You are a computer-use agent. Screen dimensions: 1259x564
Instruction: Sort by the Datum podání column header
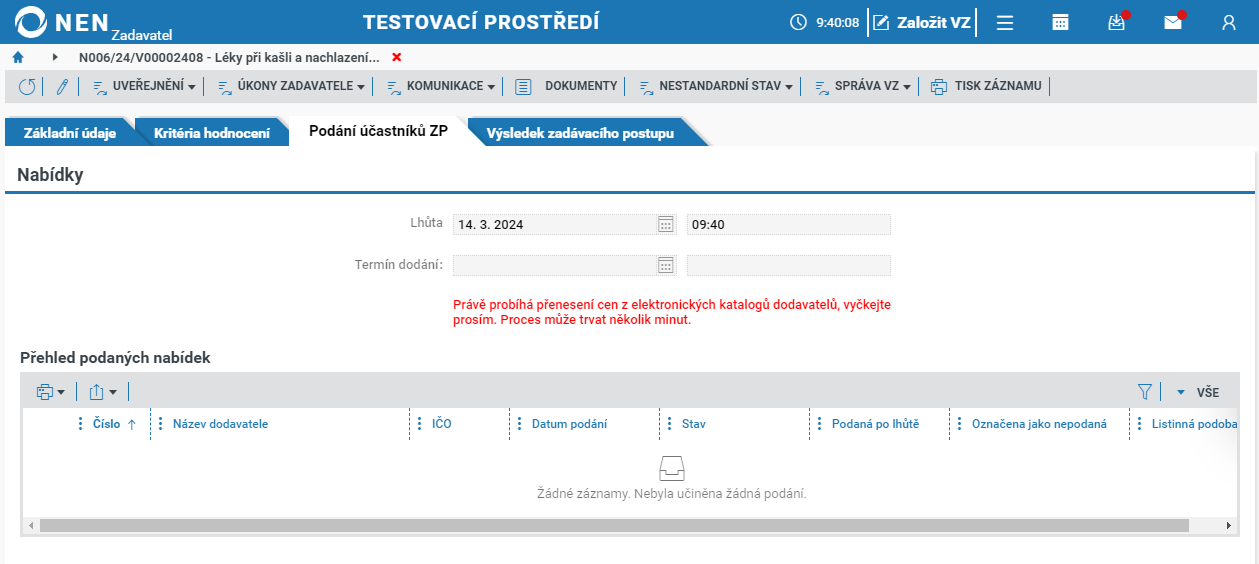point(569,424)
